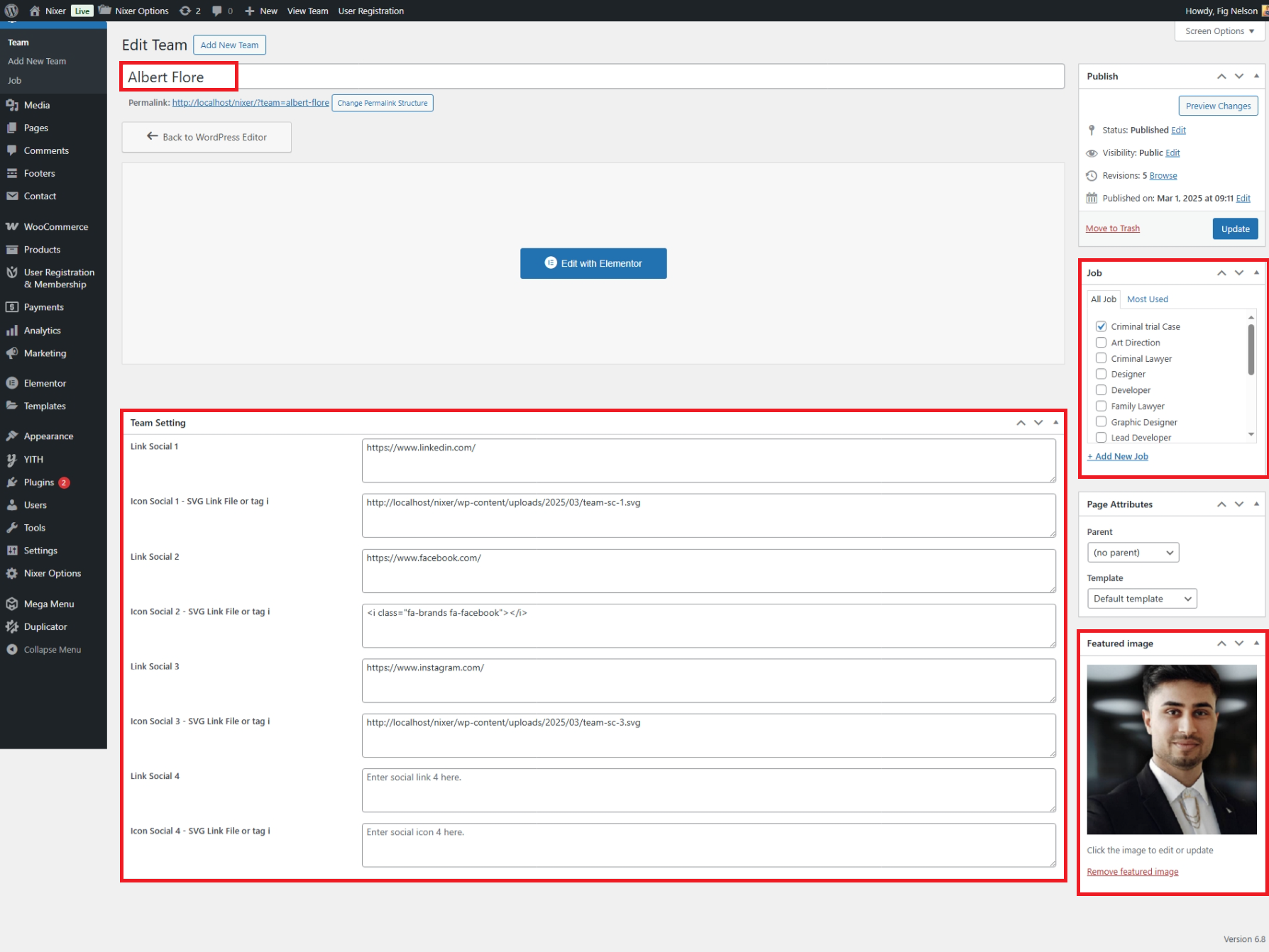Check the Family Lawyer job checkbox
The height and width of the screenshot is (952, 1269).
1101,406
